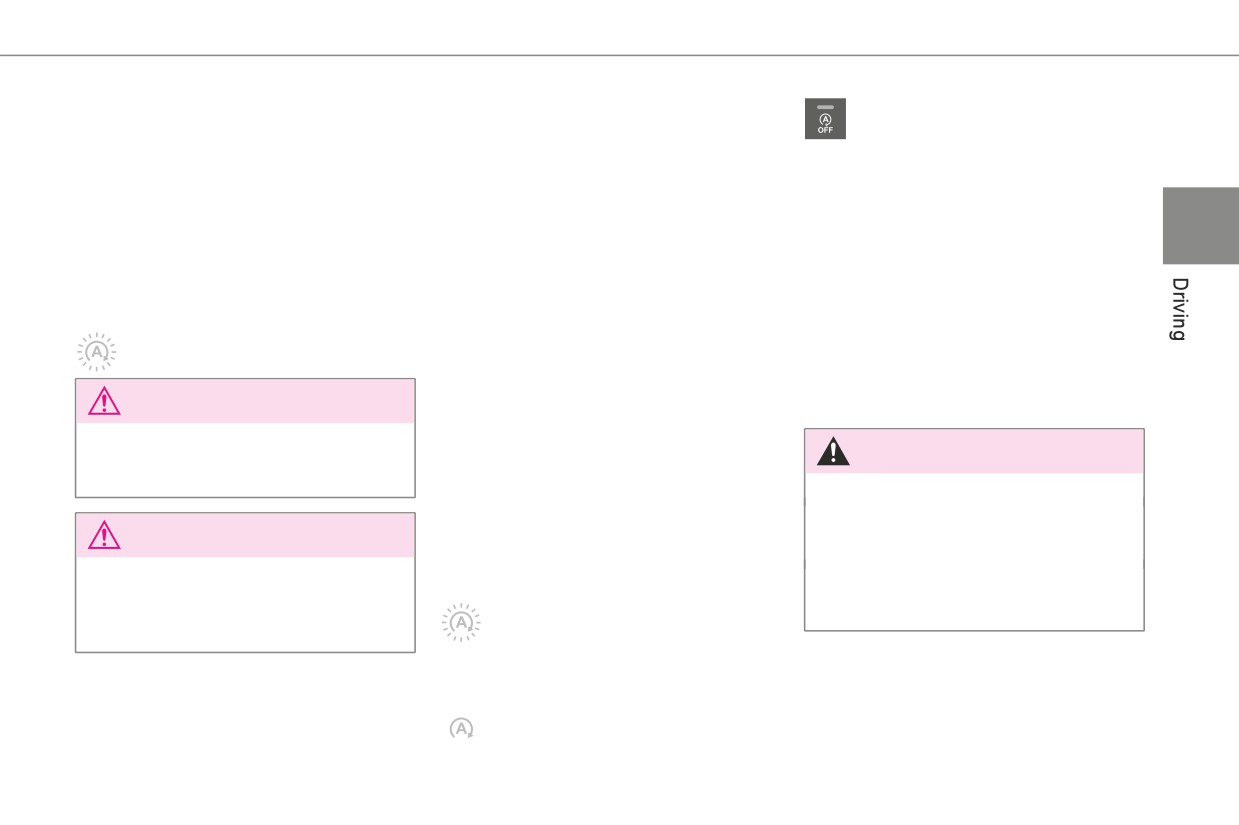Viewport: 1239px width, 825px height.
Task: Click the white body of the black-triangle warning box
Action: click(974, 551)
